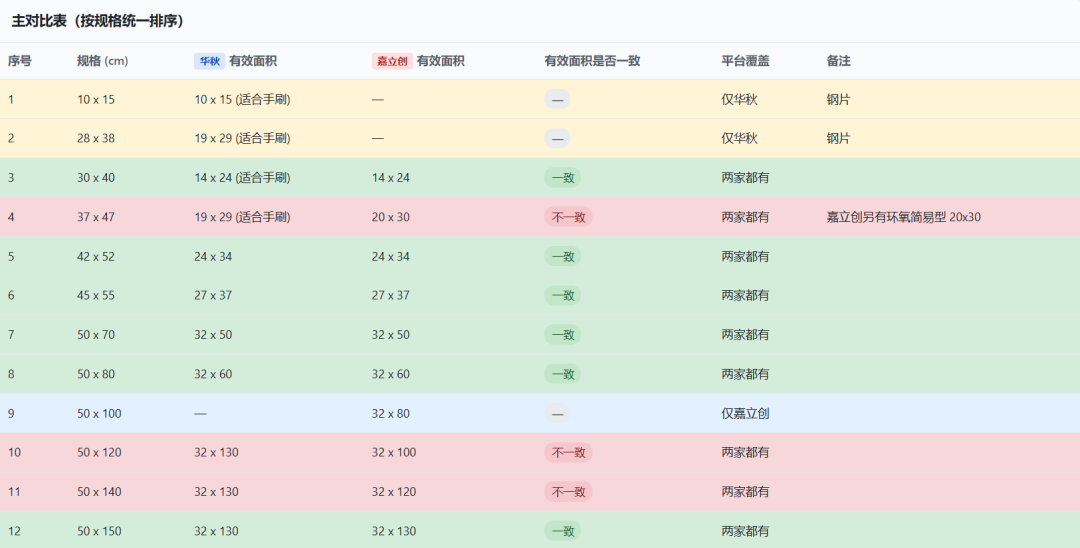
Task: Click the 备注 column header
Action: point(838,61)
